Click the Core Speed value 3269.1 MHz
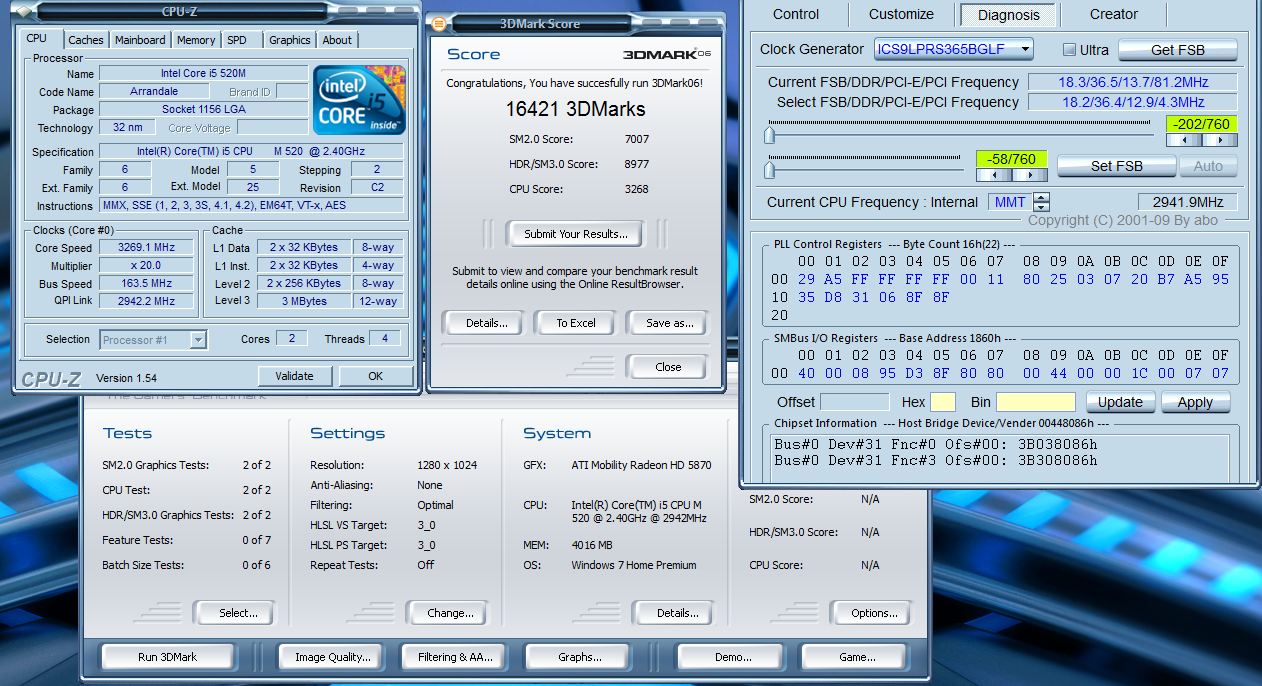 click(147, 247)
